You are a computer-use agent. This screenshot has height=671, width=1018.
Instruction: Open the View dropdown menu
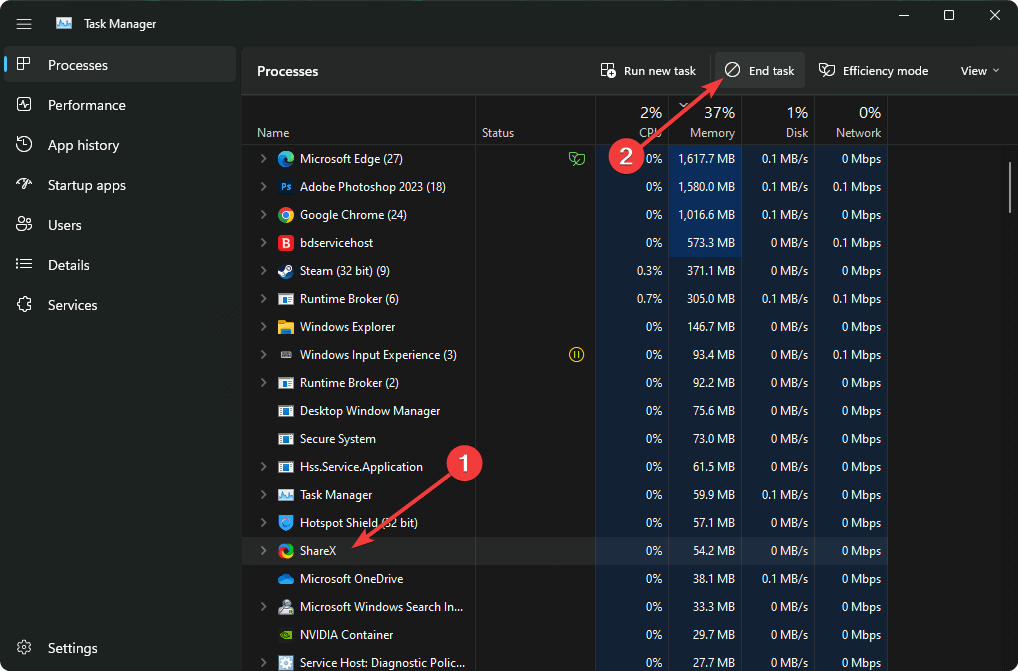pos(979,71)
